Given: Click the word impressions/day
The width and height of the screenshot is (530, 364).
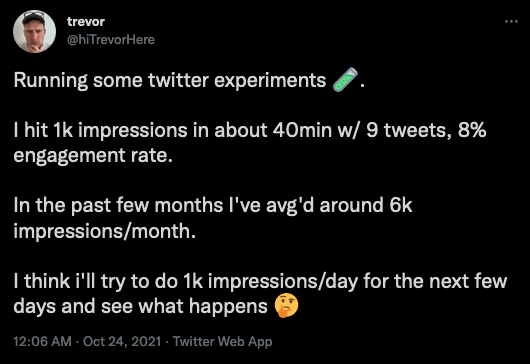Looking at the screenshot, I should pos(282,282).
